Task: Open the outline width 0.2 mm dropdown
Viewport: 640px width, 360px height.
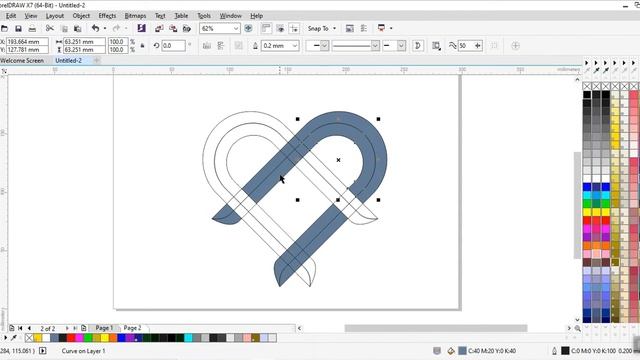Action: (295, 46)
